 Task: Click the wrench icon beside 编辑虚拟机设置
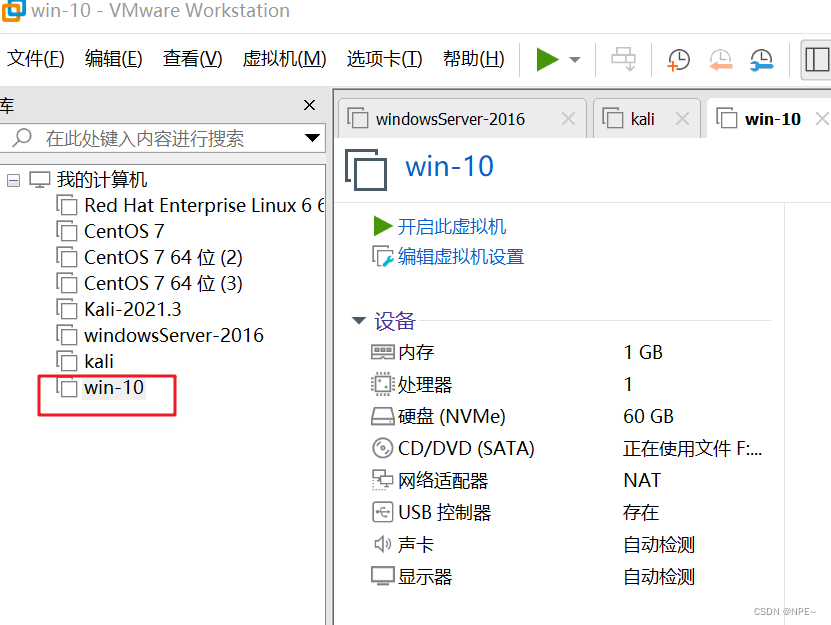point(383,257)
